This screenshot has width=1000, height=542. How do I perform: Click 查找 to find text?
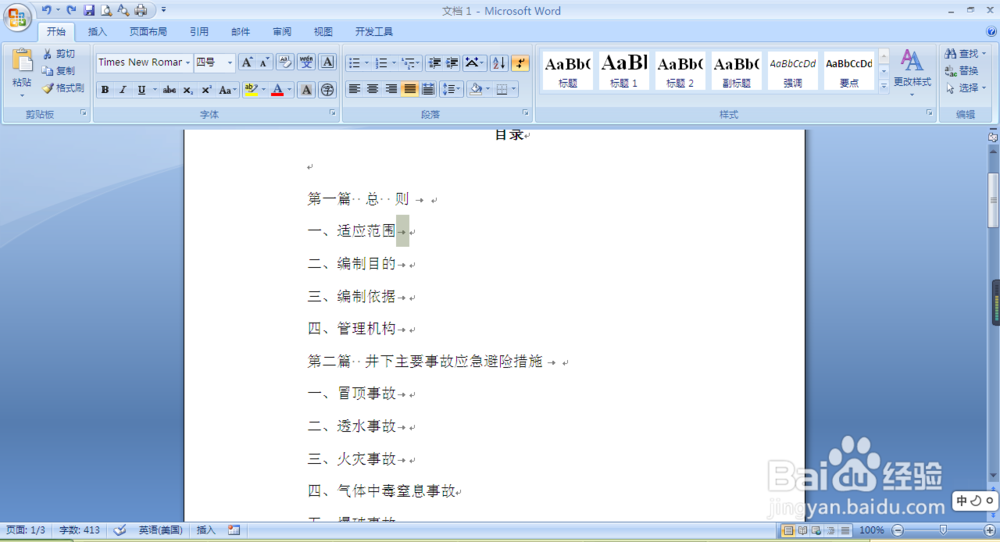[x=964, y=54]
